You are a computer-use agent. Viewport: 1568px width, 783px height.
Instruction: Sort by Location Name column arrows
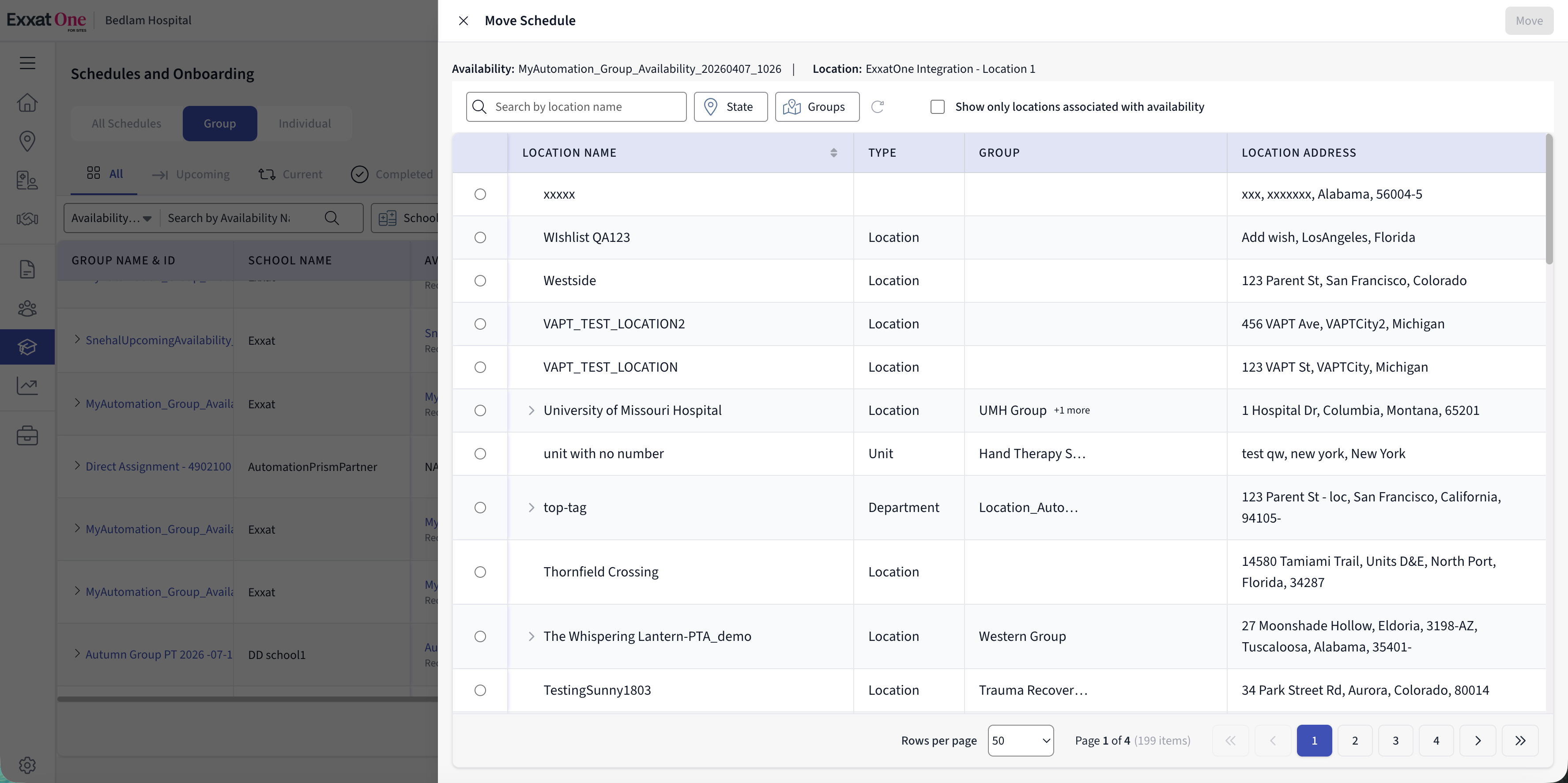[x=834, y=153]
